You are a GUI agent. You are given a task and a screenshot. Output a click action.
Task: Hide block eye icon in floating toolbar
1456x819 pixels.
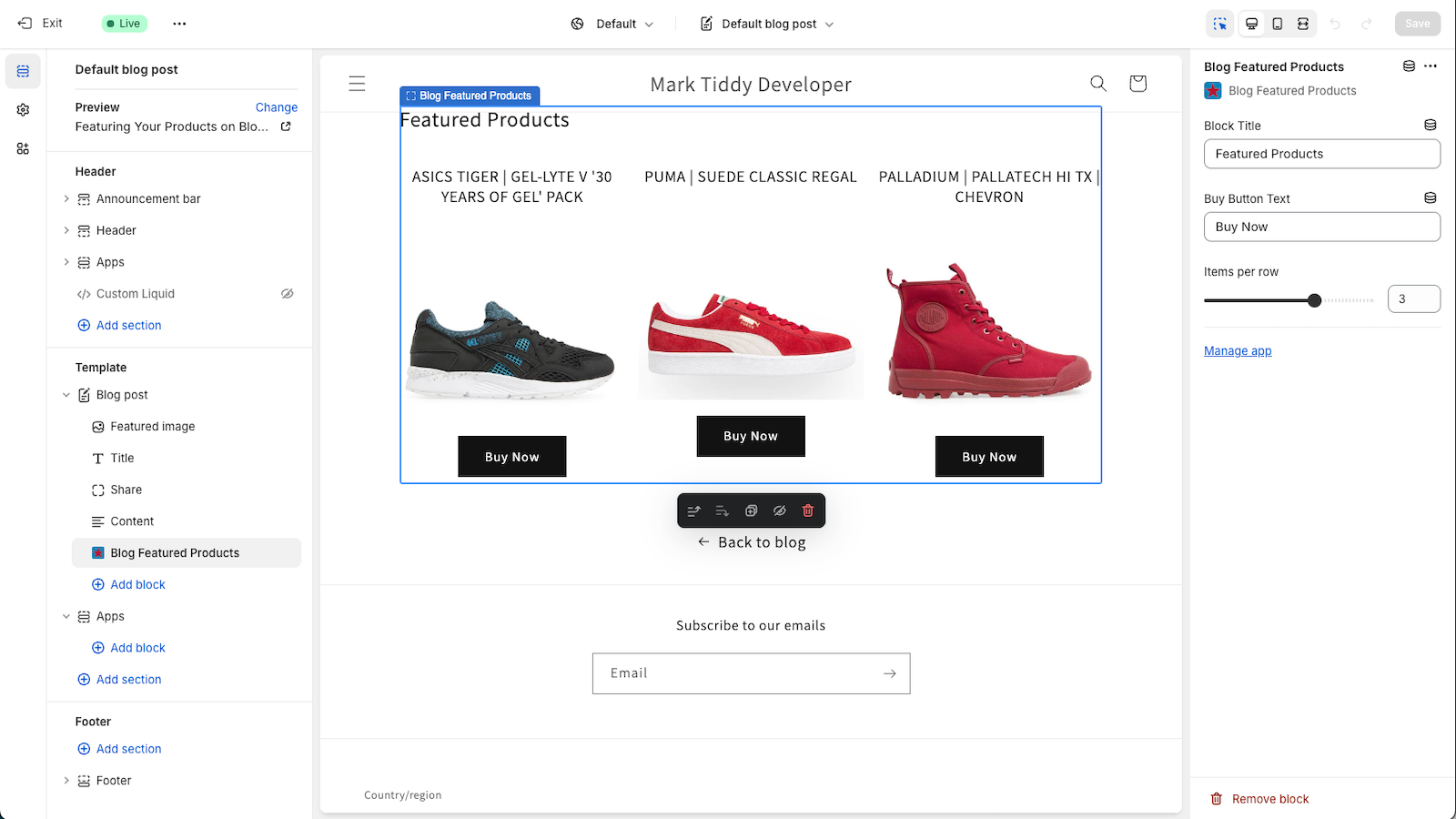[780, 511]
